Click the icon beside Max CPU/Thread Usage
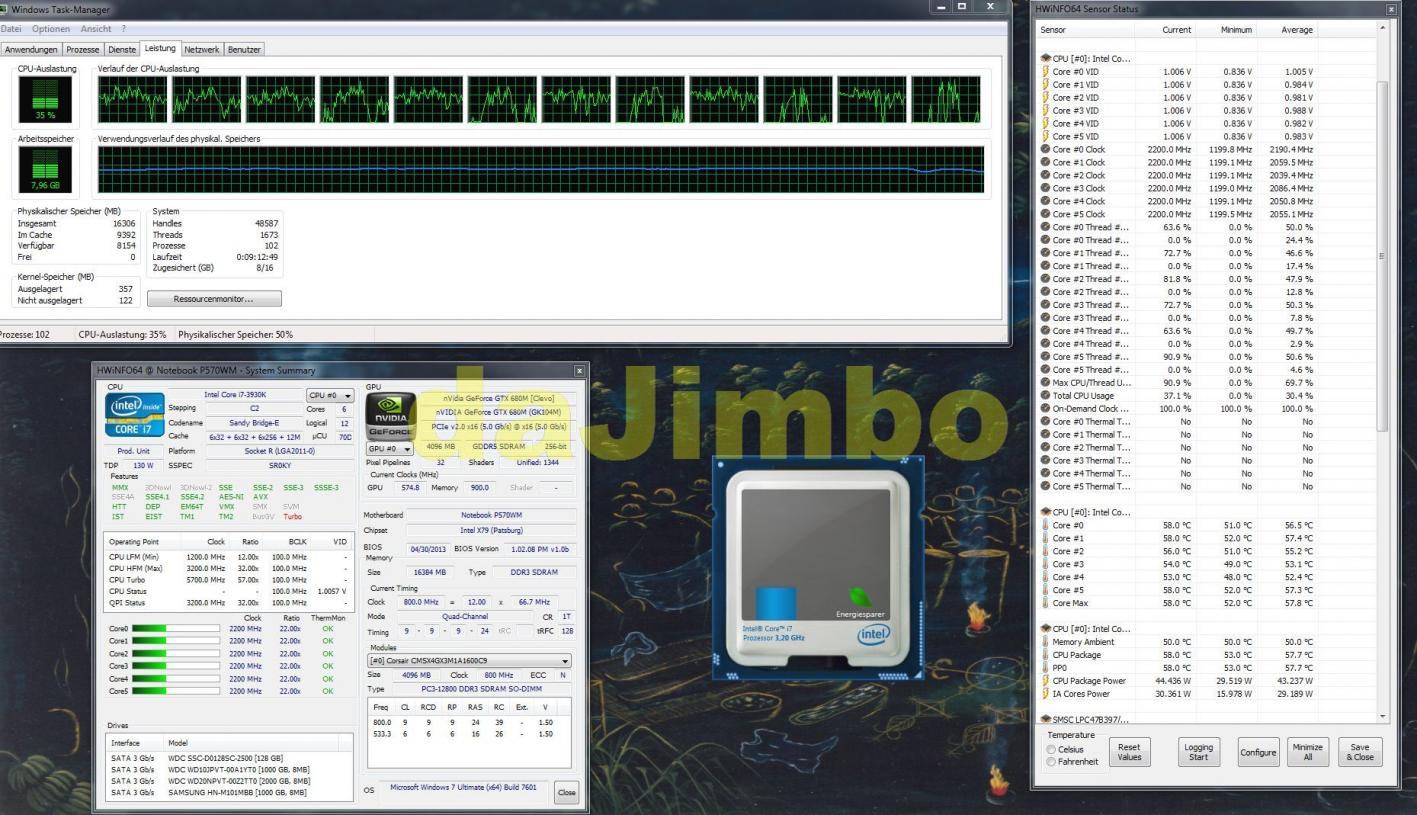 tap(1045, 383)
